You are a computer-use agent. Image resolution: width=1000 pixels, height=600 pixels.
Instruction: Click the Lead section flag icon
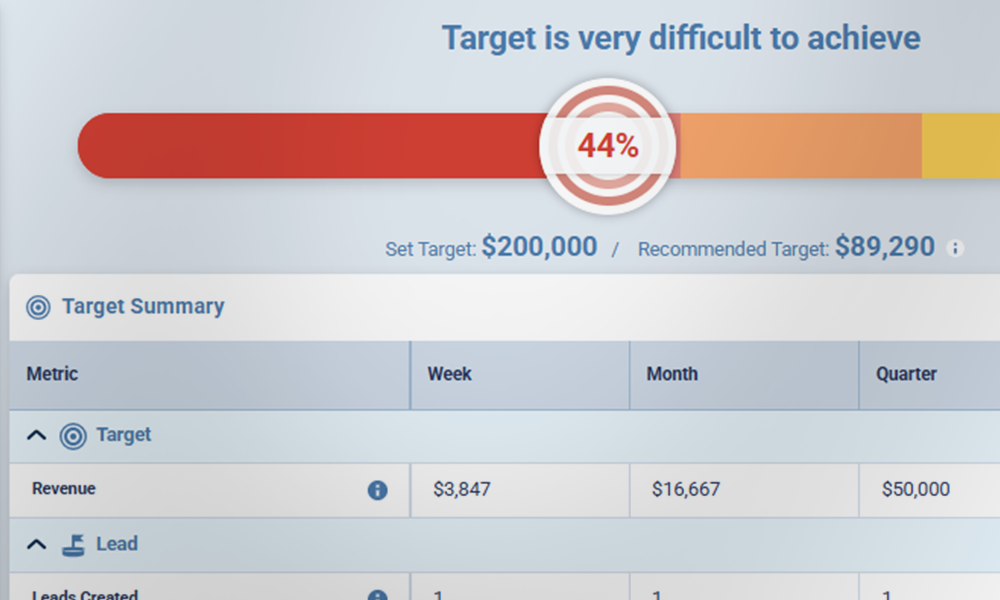(x=73, y=545)
